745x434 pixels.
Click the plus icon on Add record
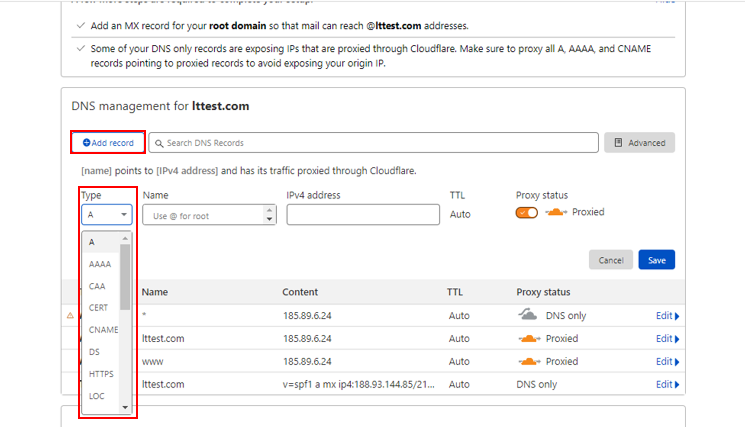86,143
